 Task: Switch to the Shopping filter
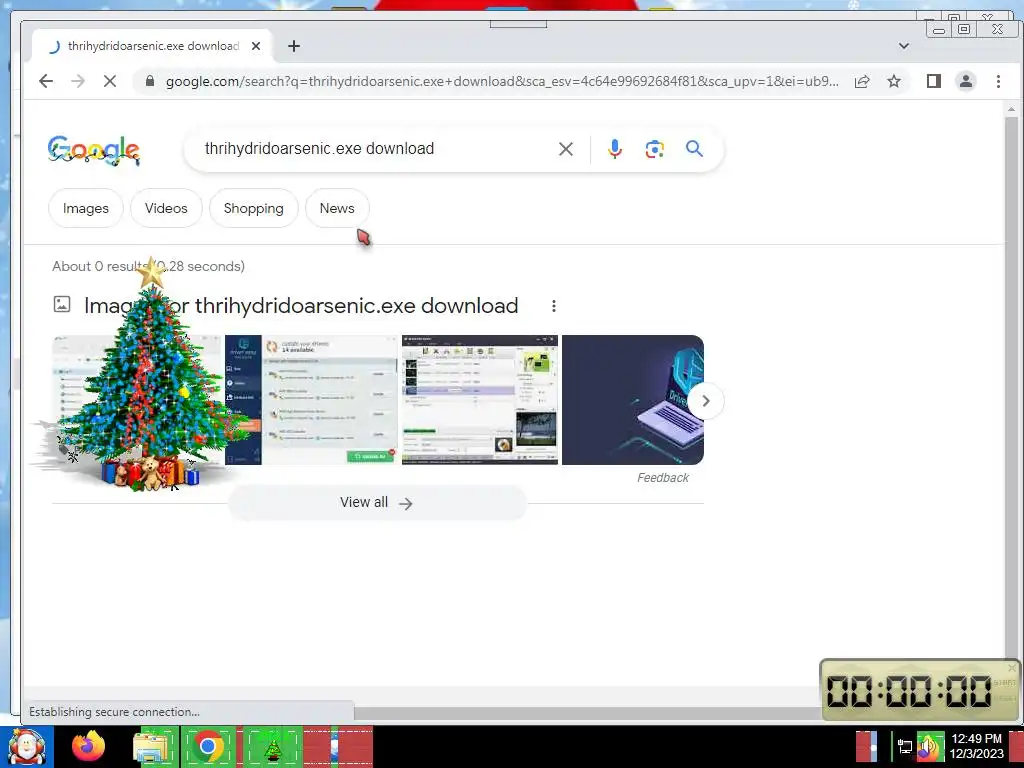click(x=253, y=208)
